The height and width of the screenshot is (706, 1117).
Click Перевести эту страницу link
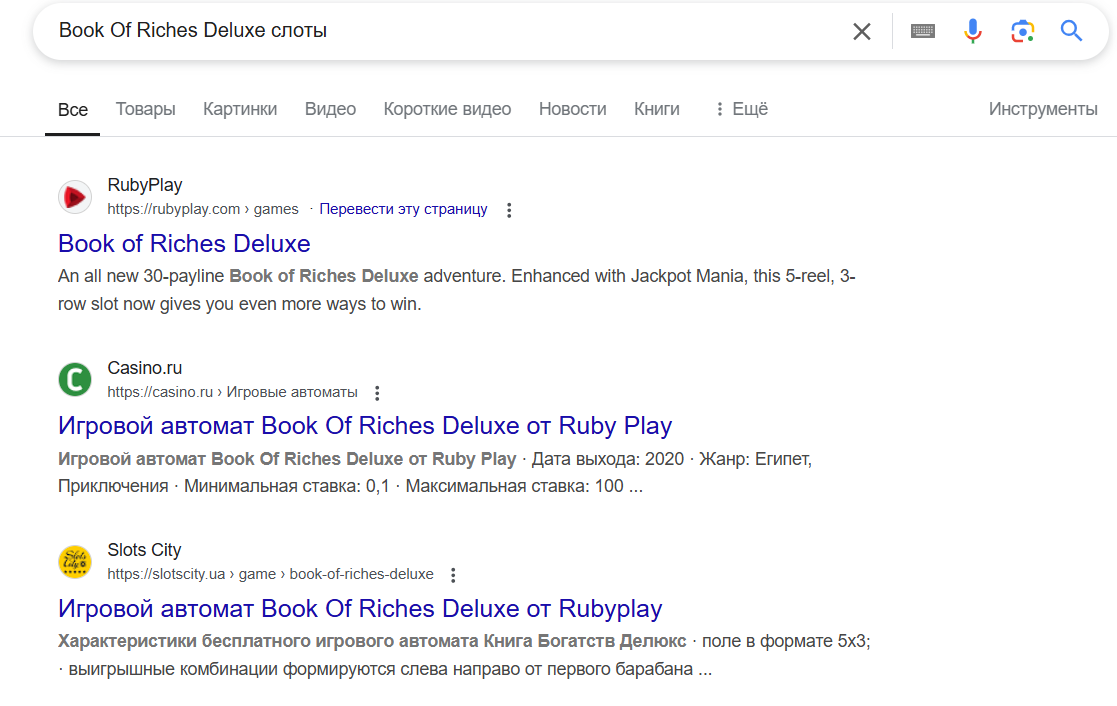403,209
